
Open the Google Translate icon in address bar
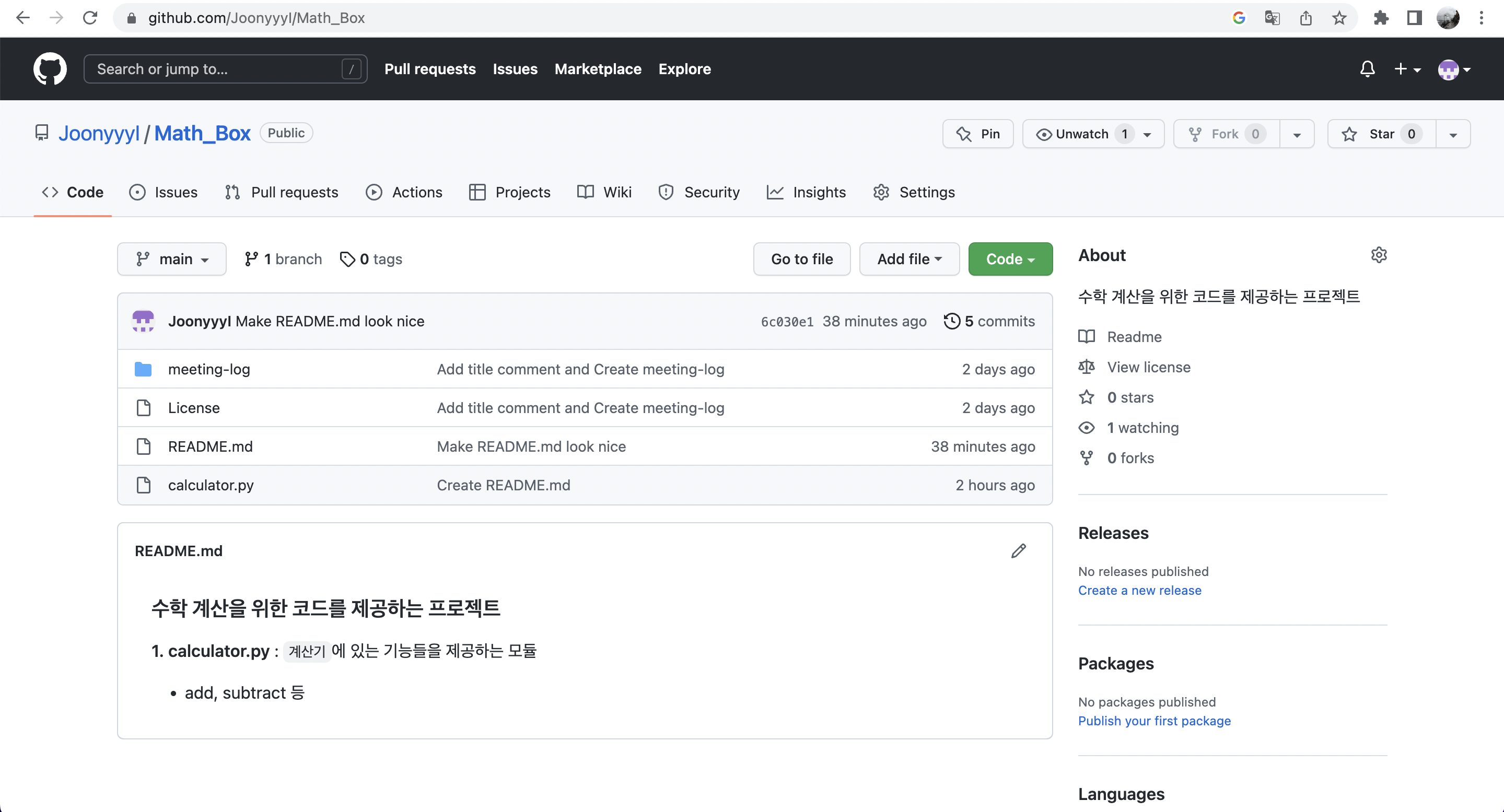click(x=1272, y=18)
